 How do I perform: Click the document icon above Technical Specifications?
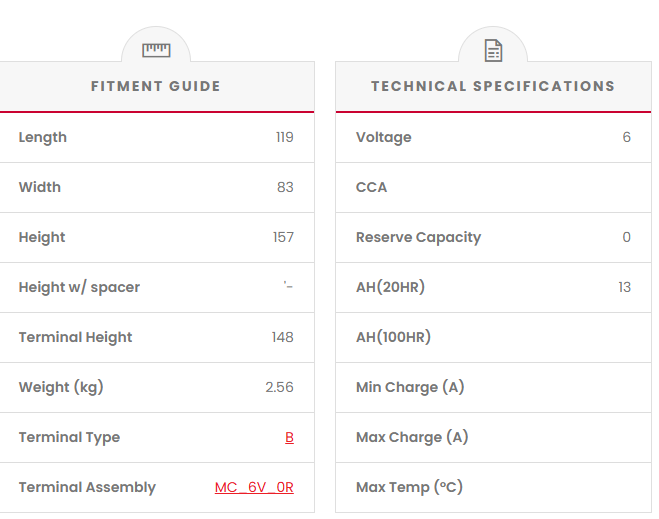(x=493, y=50)
